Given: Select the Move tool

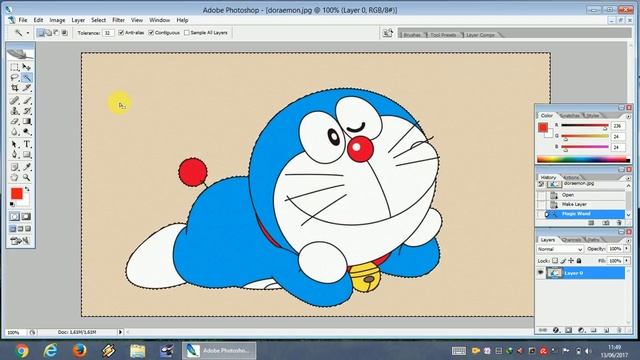Looking at the screenshot, I should [x=27, y=67].
